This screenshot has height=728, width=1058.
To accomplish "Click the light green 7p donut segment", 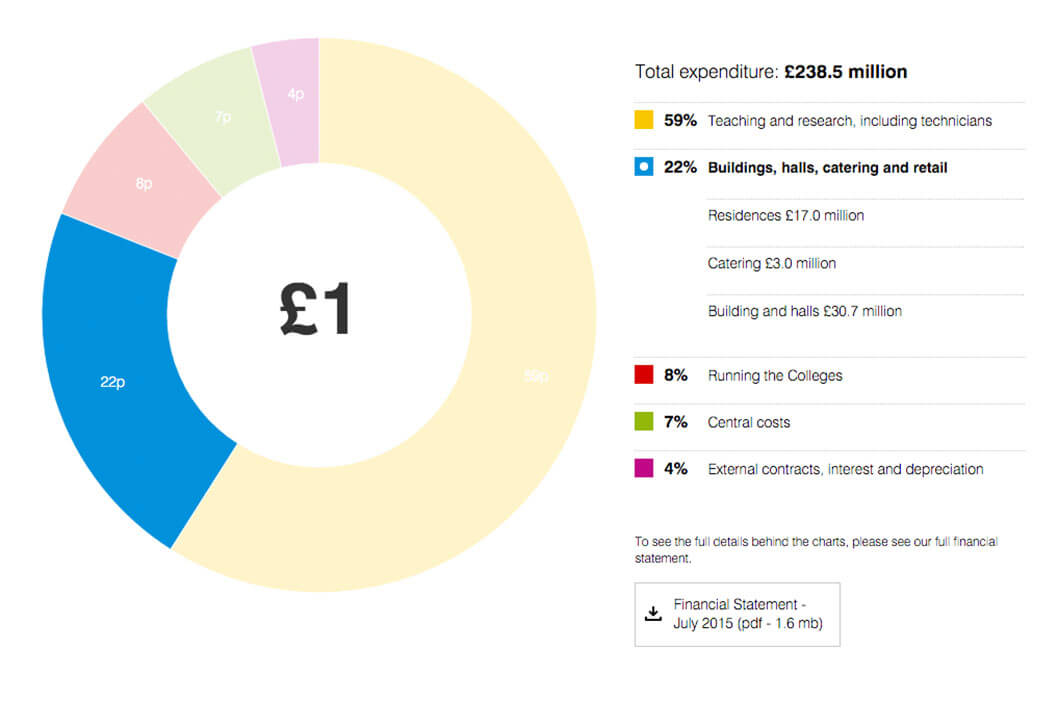I will point(221,118).
